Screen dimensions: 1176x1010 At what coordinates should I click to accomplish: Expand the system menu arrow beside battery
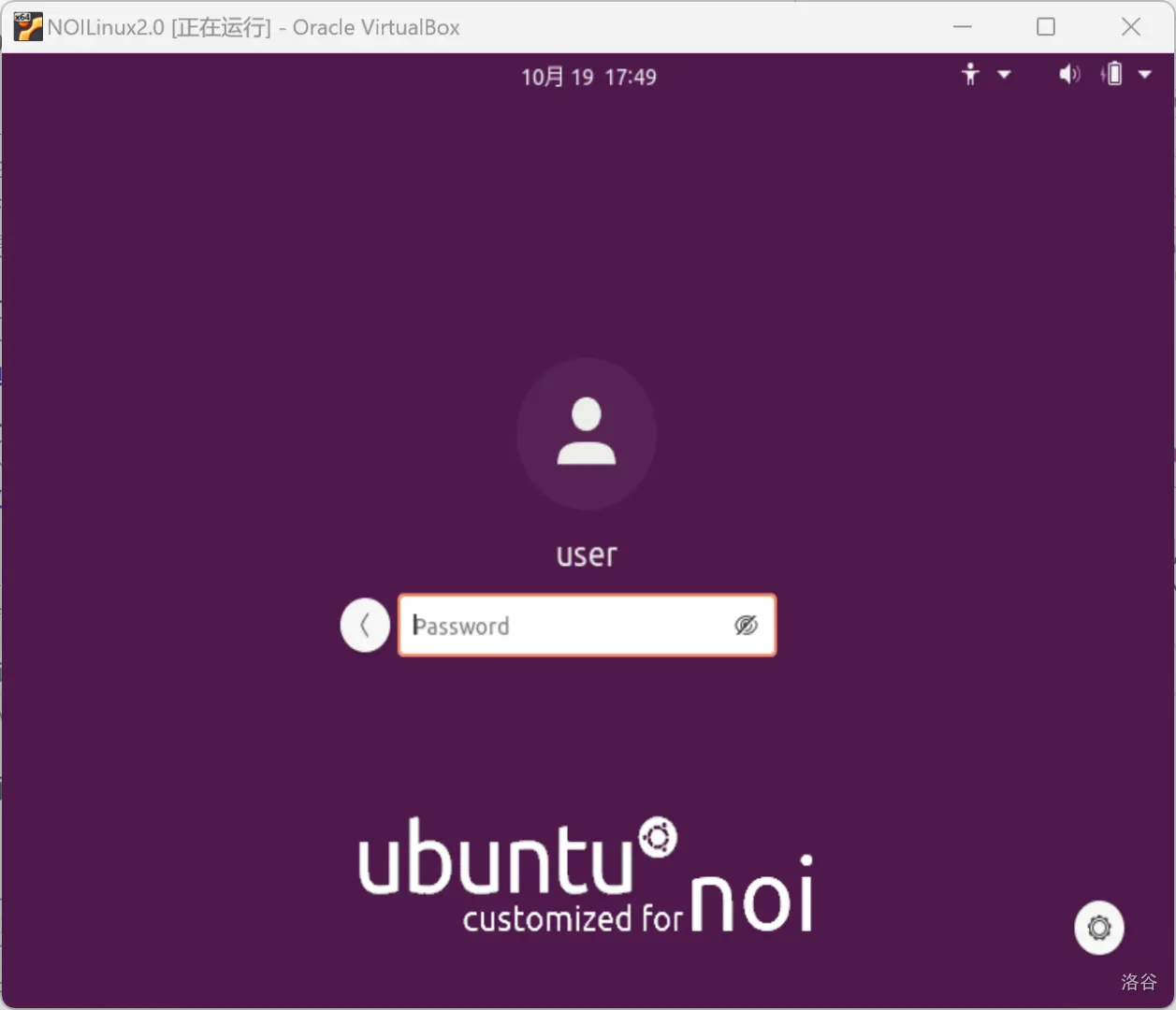1145,75
